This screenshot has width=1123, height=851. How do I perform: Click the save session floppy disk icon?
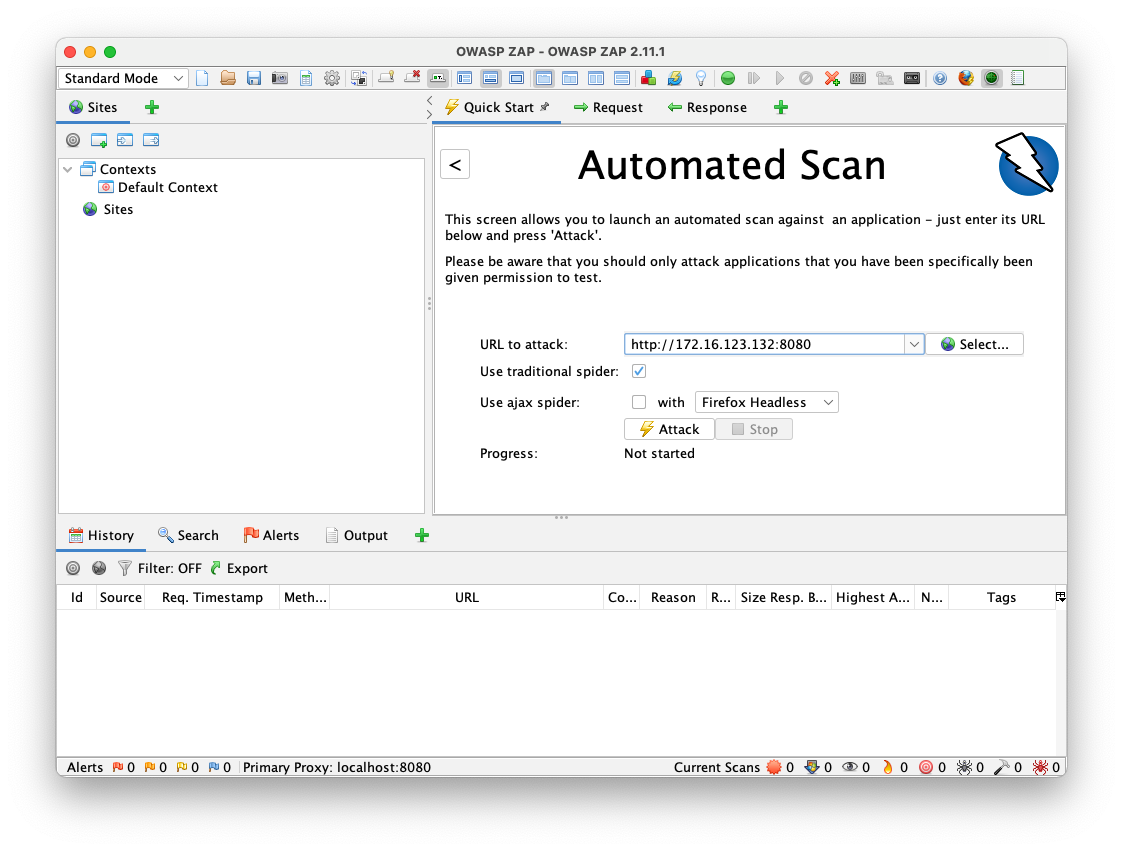point(254,78)
